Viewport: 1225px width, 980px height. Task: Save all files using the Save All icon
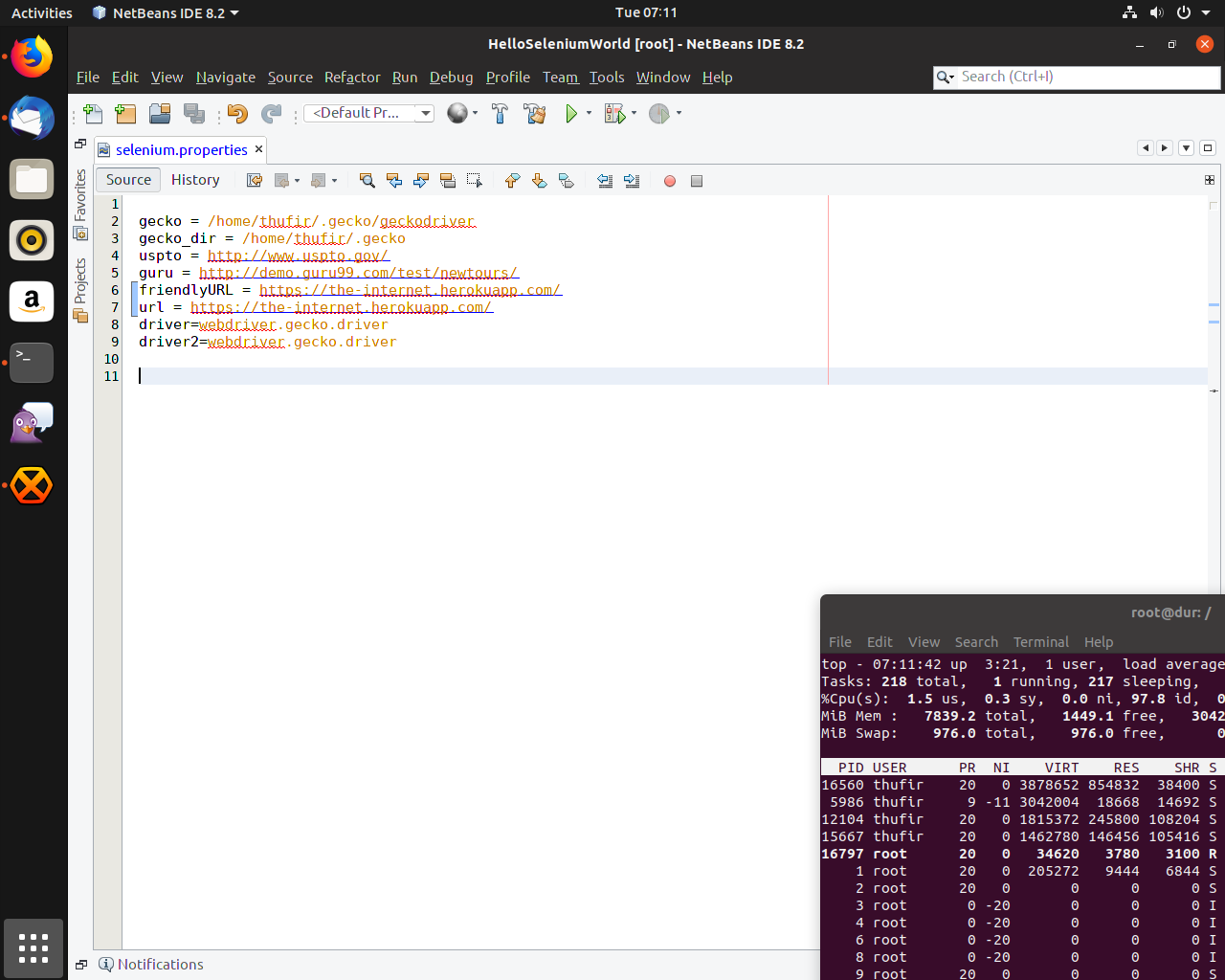click(x=193, y=113)
